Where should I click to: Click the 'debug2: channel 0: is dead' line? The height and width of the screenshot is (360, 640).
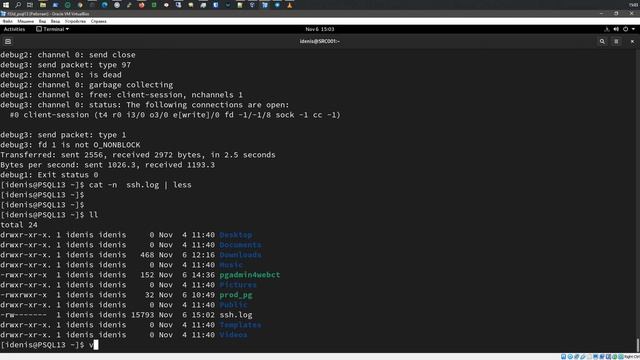pyautogui.click(x=61, y=75)
